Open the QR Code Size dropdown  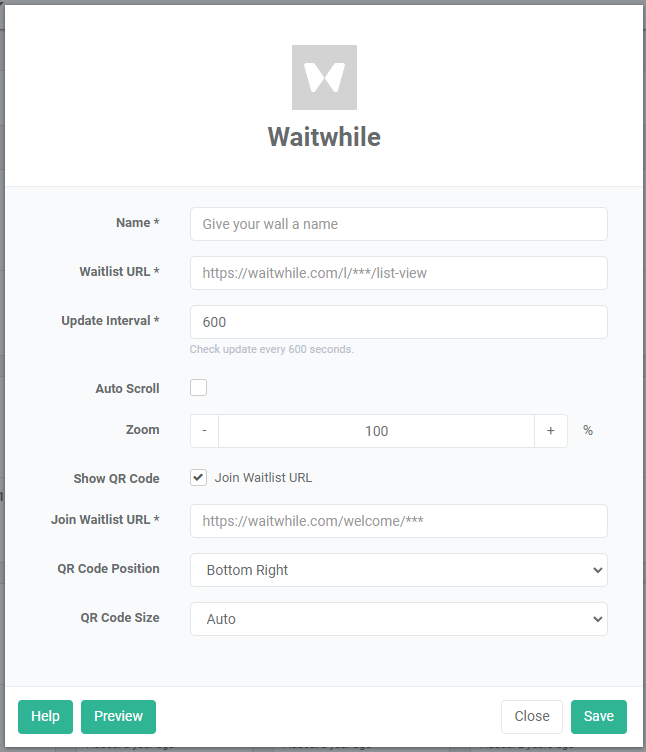pos(399,619)
